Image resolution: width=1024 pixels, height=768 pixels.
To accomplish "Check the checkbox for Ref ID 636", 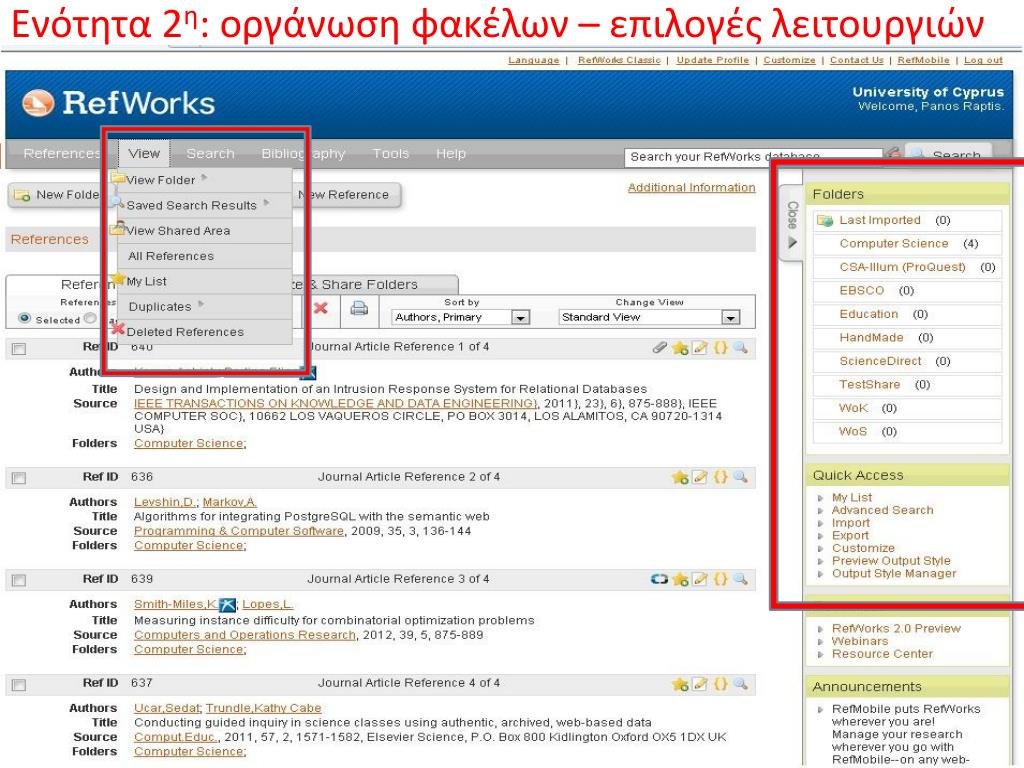I will pyautogui.click(x=18, y=478).
